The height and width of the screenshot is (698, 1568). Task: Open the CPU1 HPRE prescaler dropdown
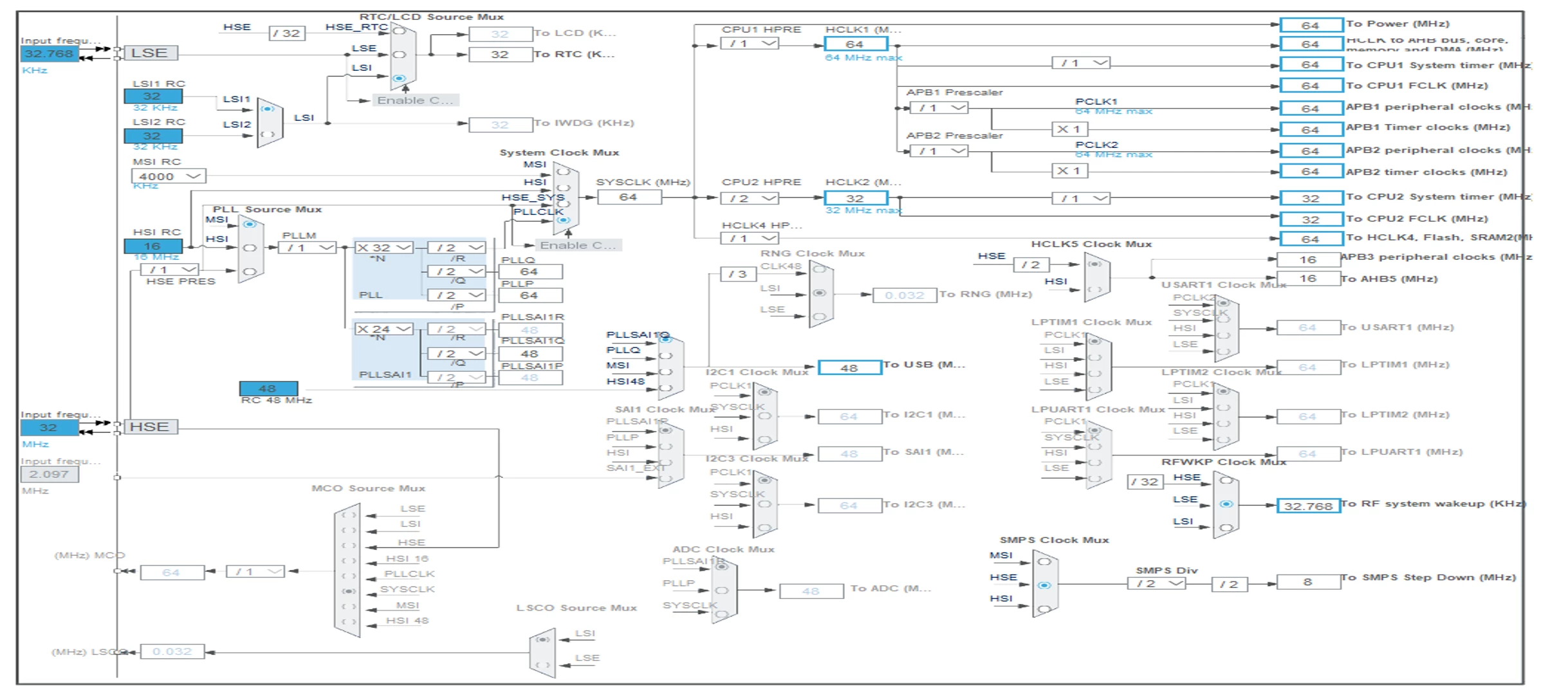coord(750,44)
